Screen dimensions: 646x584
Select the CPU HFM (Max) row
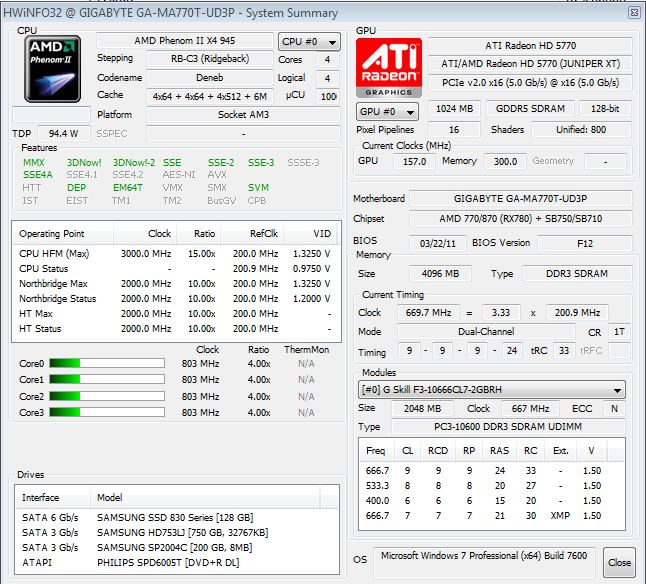point(176,254)
